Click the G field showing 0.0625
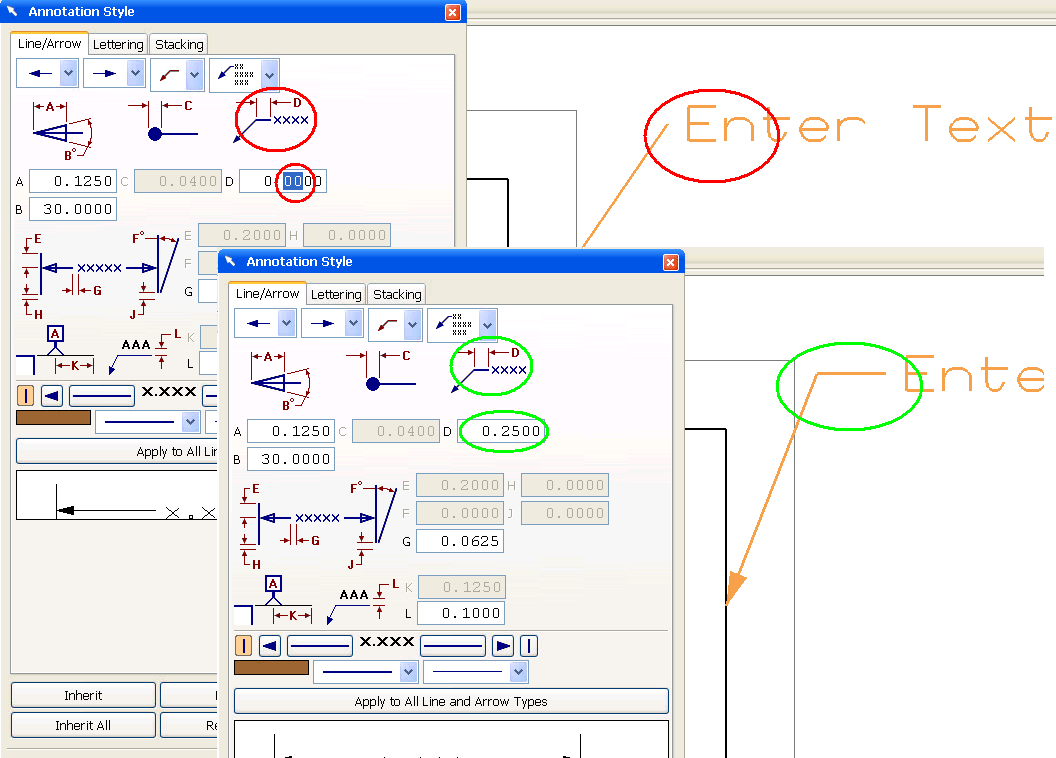Image resolution: width=1056 pixels, height=758 pixels. (x=460, y=541)
